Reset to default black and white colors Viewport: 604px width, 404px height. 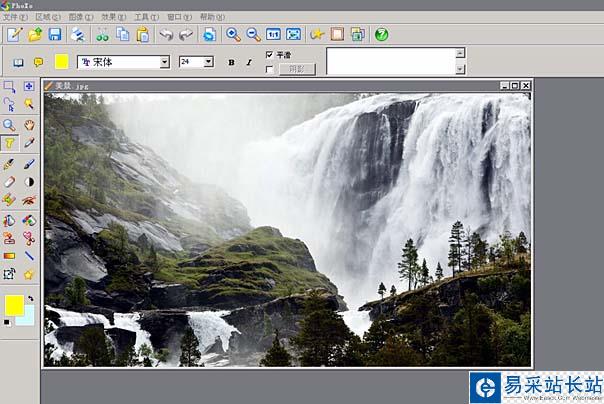(7, 322)
